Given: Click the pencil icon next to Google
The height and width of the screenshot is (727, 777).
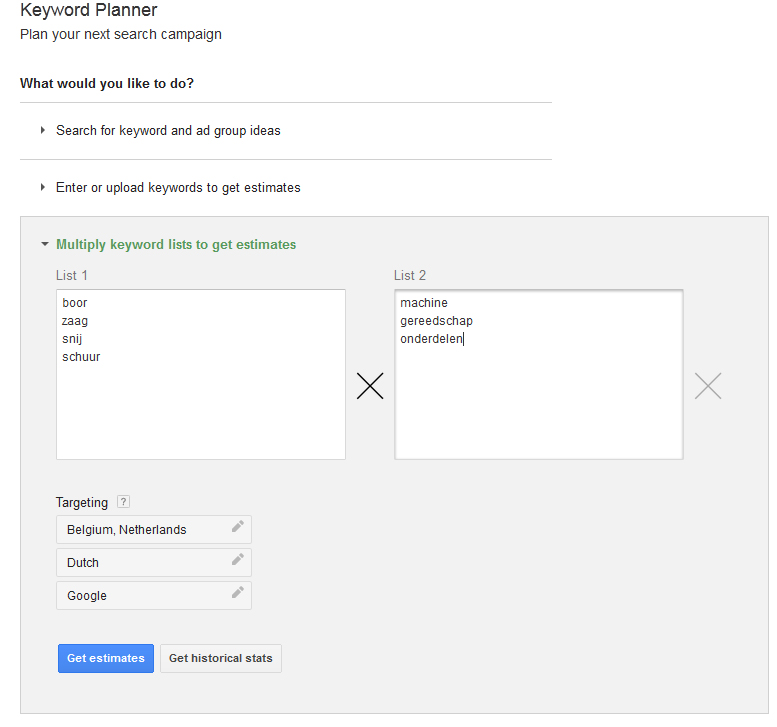Looking at the screenshot, I should pyautogui.click(x=237, y=593).
